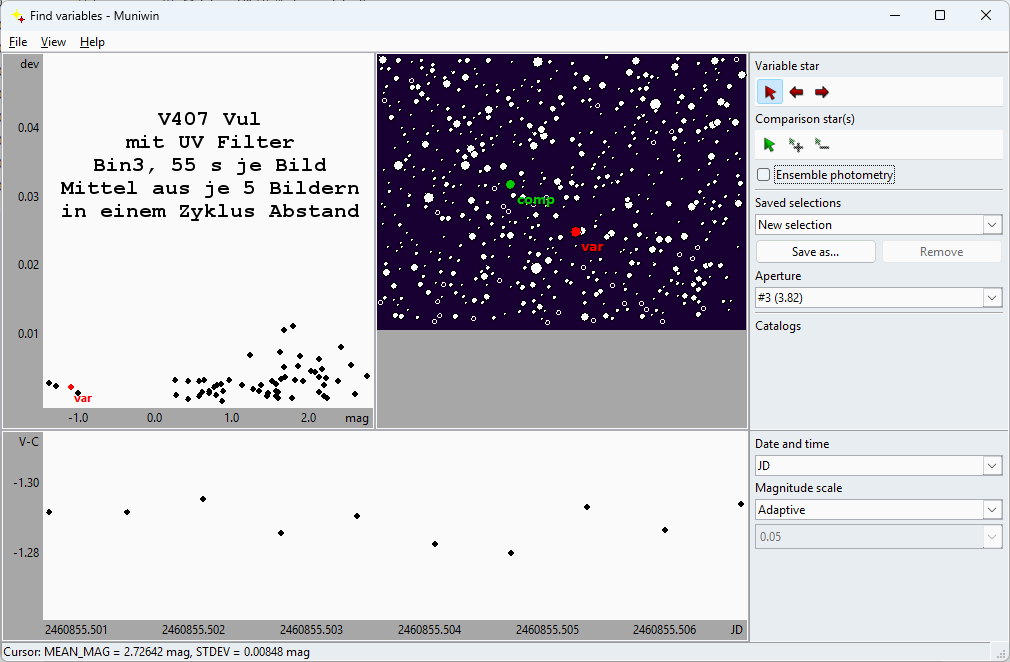
Task: Go to previous variable star with left arrow
Action: click(x=796, y=92)
